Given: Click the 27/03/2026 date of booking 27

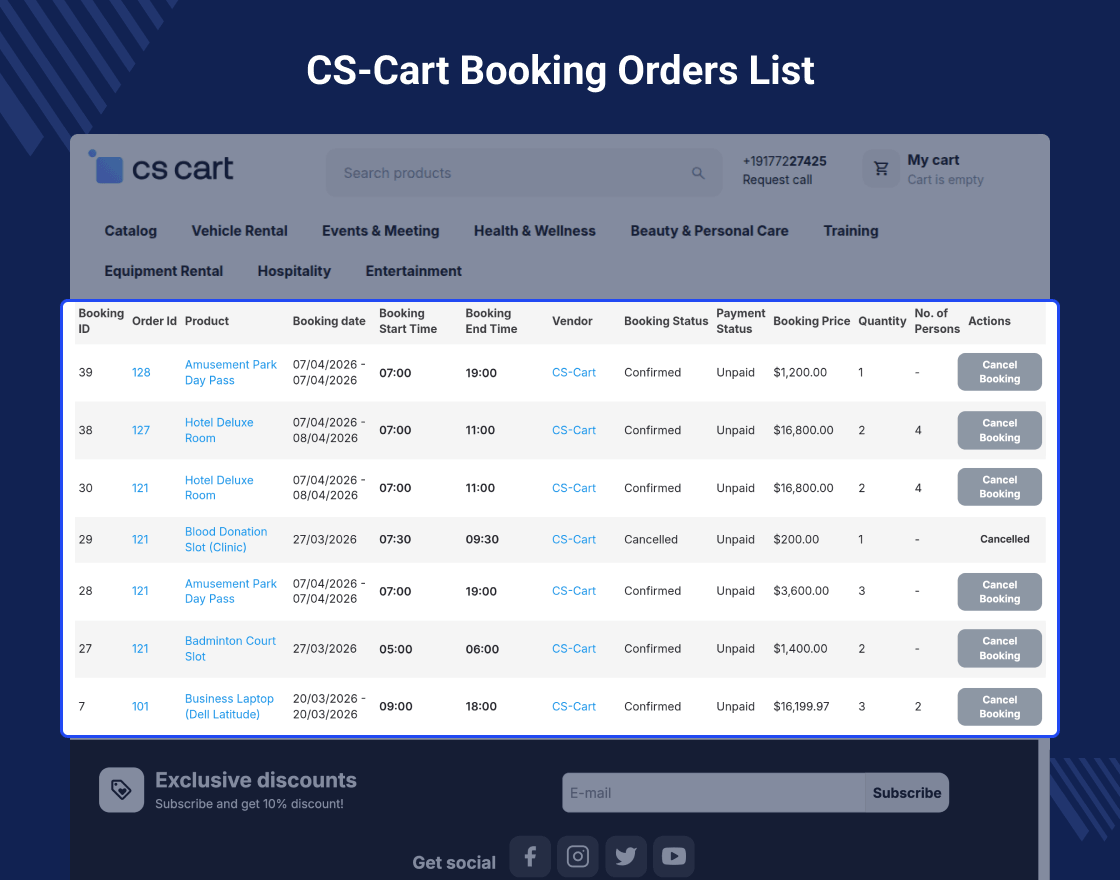Looking at the screenshot, I should pyautogui.click(x=324, y=649).
